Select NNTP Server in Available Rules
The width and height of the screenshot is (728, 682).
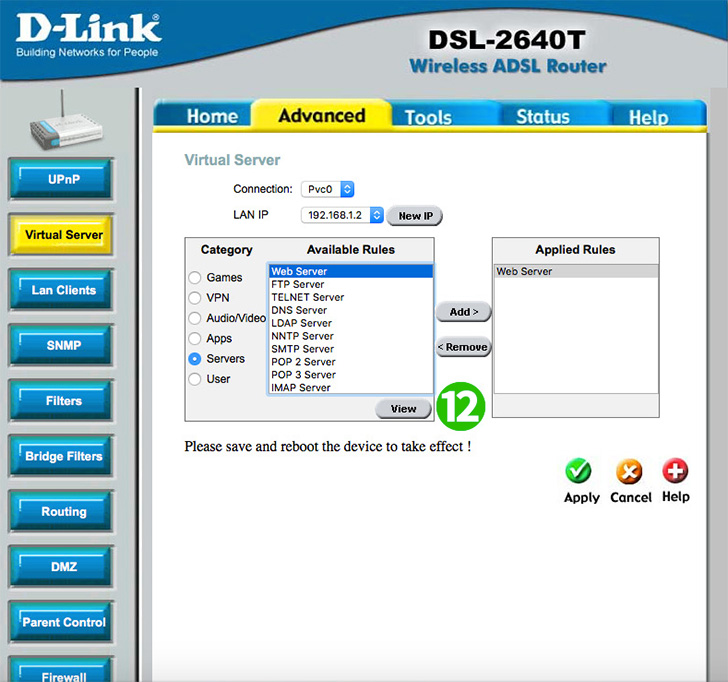tap(351, 336)
